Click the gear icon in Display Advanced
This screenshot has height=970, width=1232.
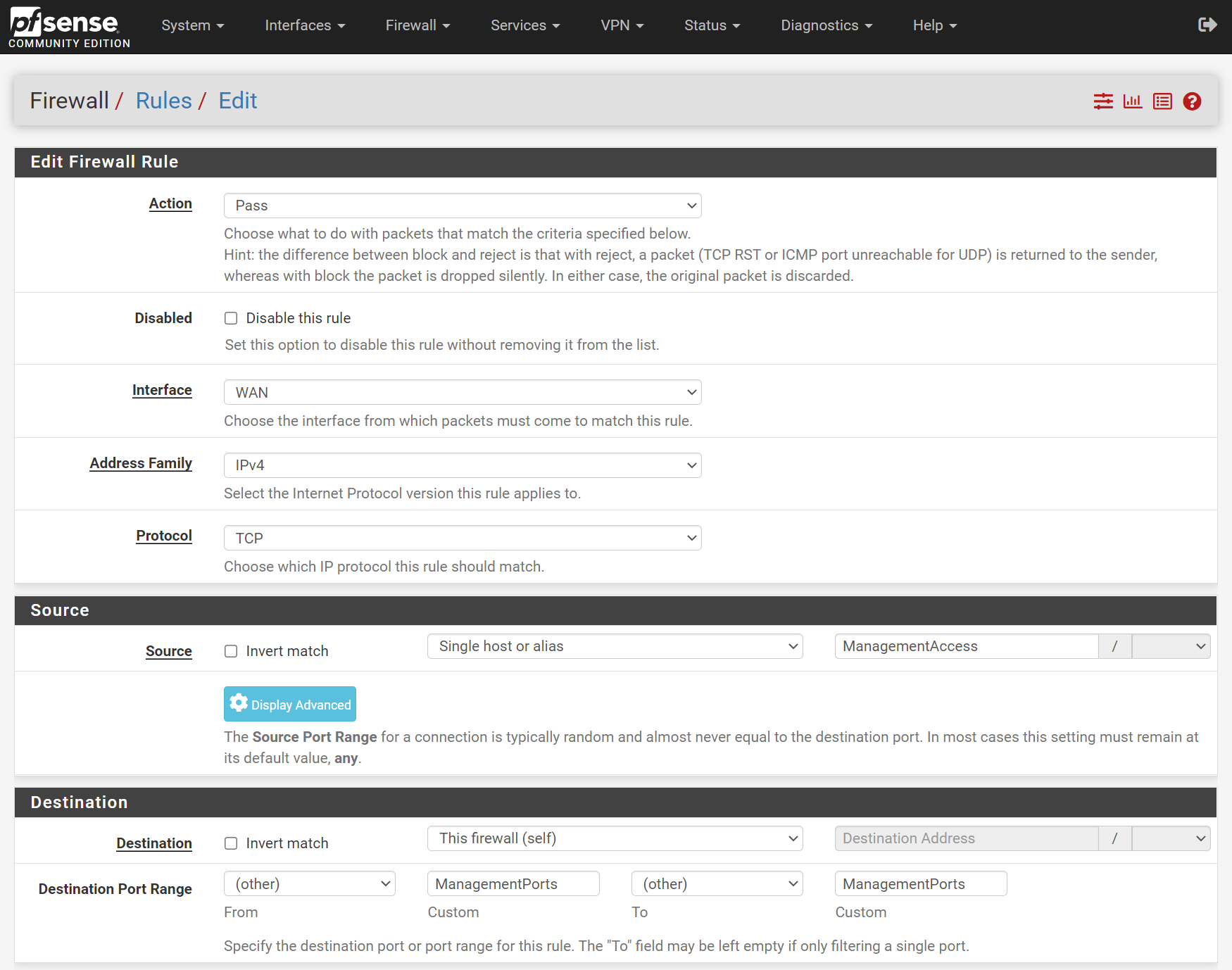point(239,703)
